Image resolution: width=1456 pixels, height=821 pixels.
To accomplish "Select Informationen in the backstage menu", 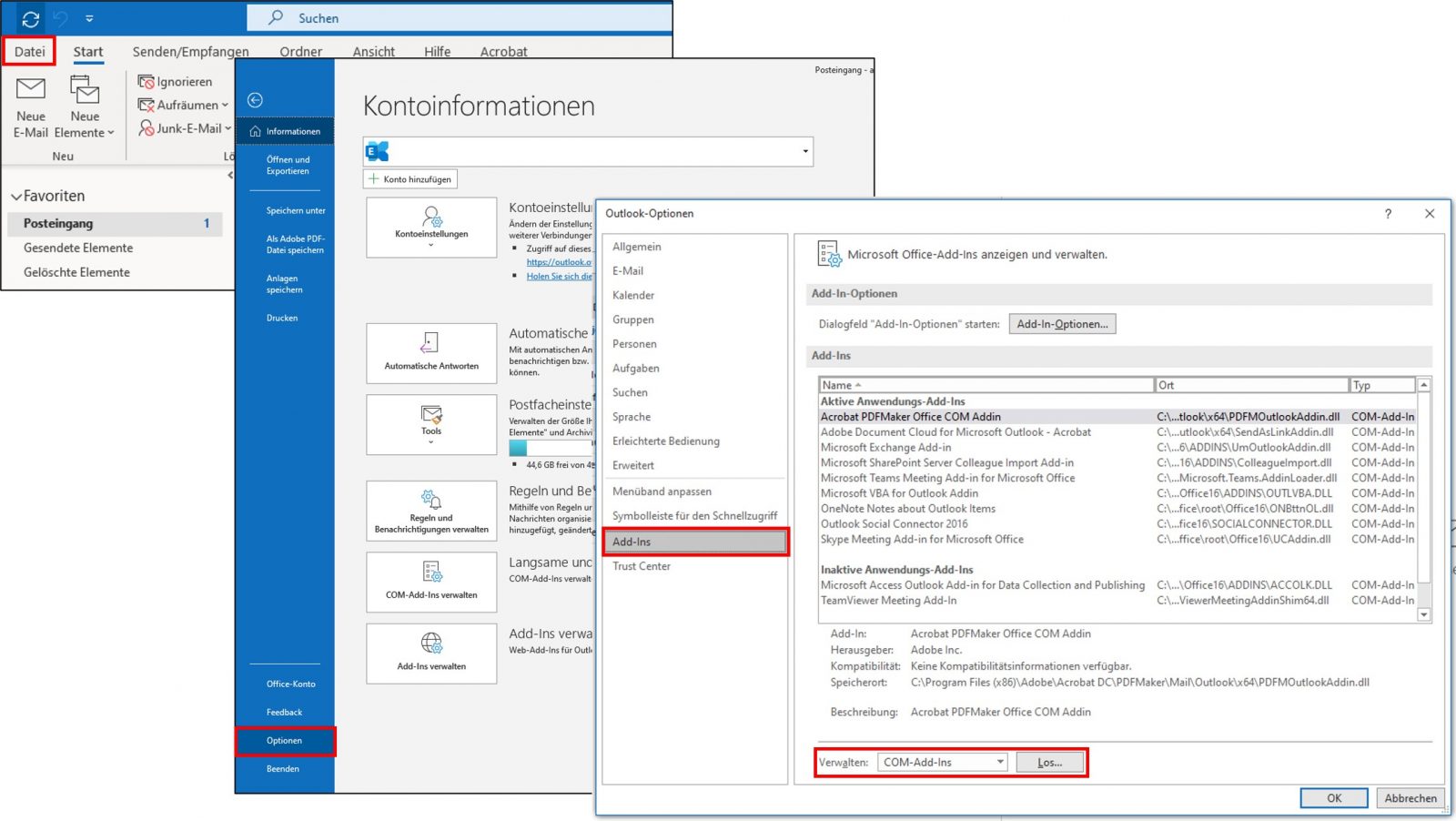I will click(x=285, y=131).
